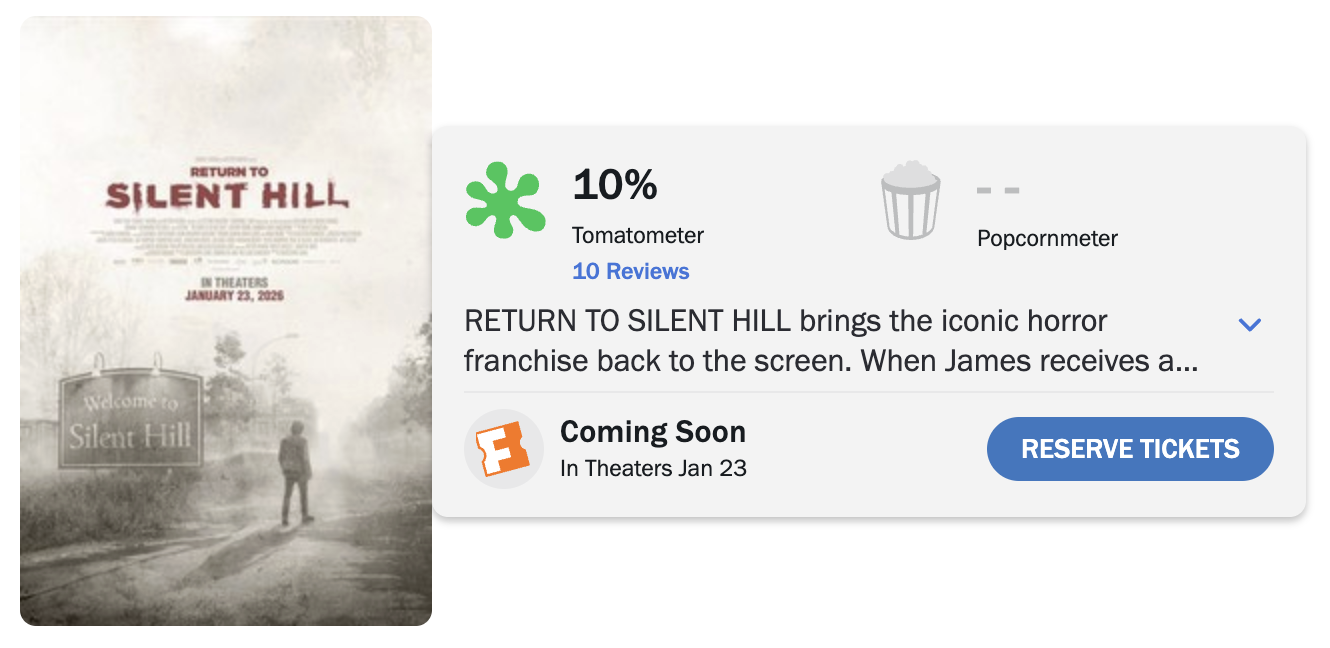
Task: Expand the movie synopsis with the chevron
Action: tap(1250, 324)
